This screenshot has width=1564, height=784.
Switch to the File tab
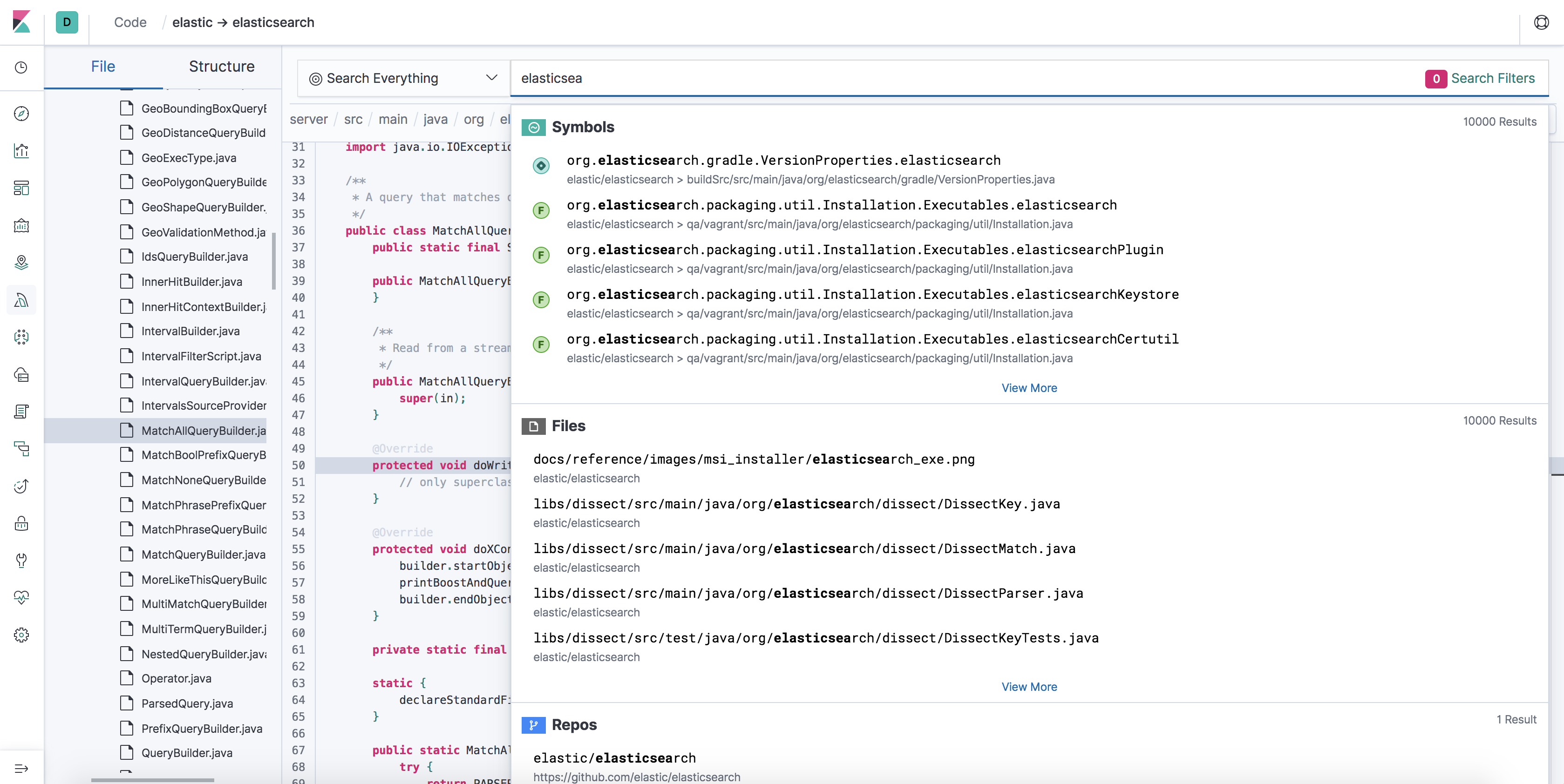[x=102, y=67]
